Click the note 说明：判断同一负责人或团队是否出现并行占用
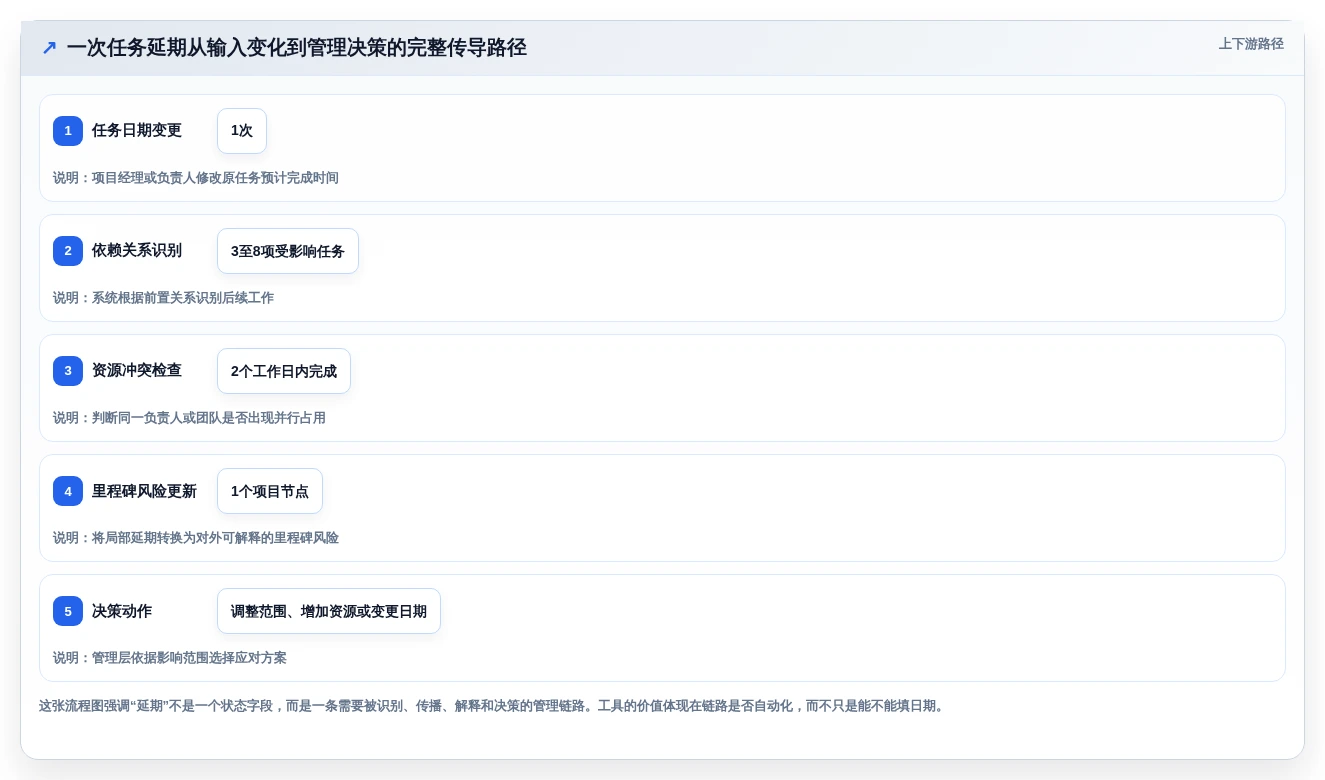Viewport: 1325px width, 780px height. pyautogui.click(x=189, y=418)
